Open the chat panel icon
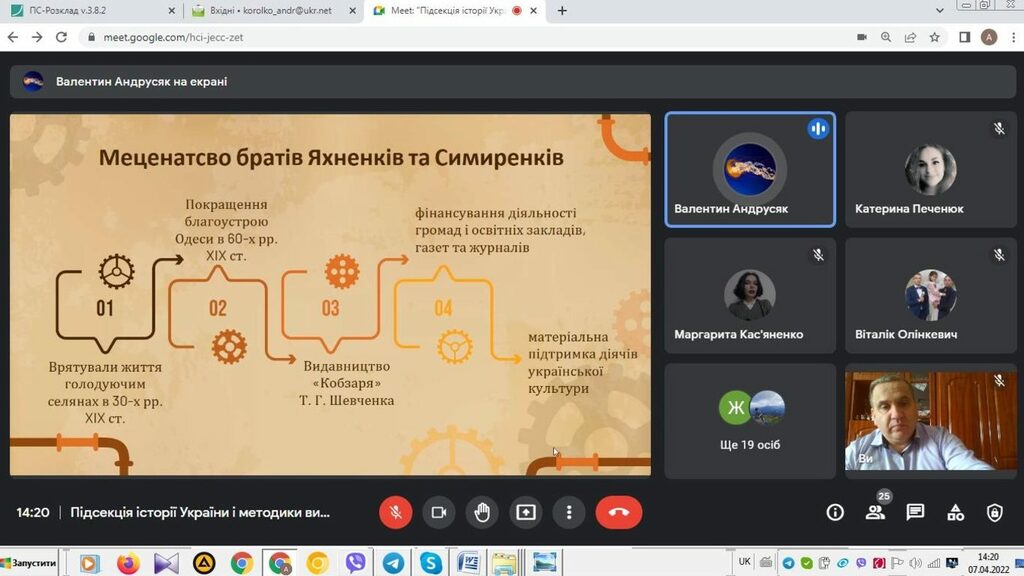Screen dimensions: 1024x576 tap(915, 512)
